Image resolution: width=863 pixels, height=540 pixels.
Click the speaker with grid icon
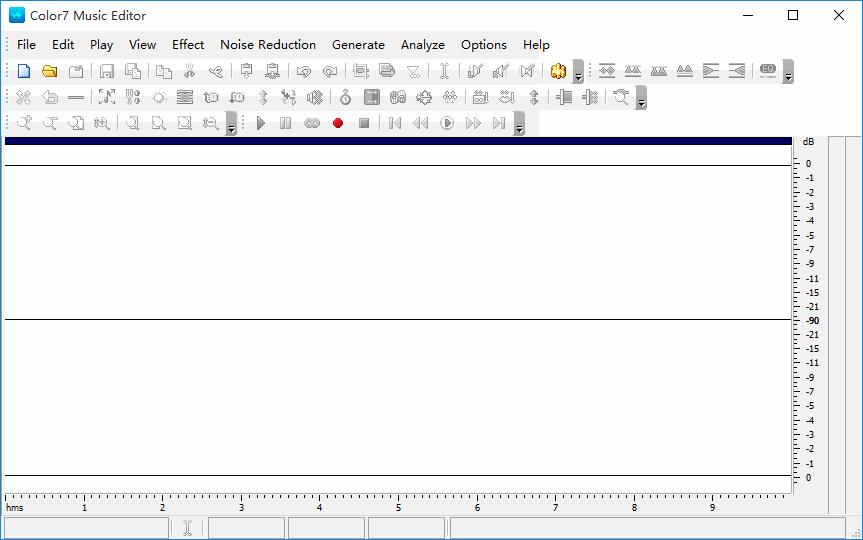[x=315, y=97]
